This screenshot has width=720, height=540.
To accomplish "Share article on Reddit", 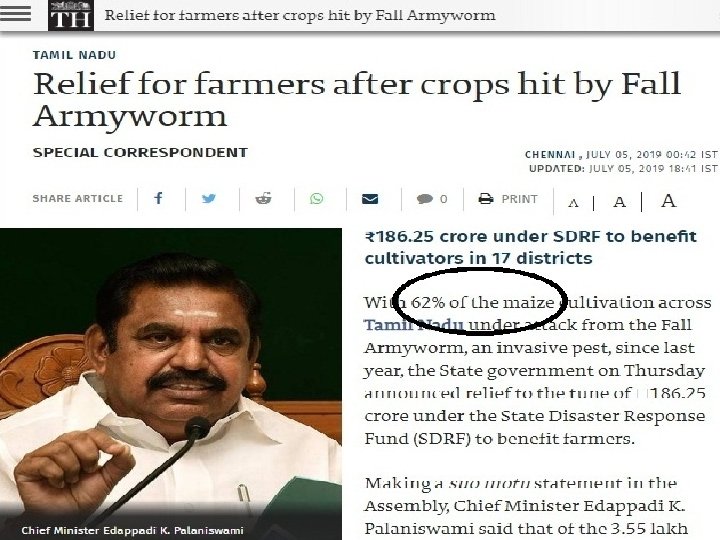I will [x=264, y=198].
